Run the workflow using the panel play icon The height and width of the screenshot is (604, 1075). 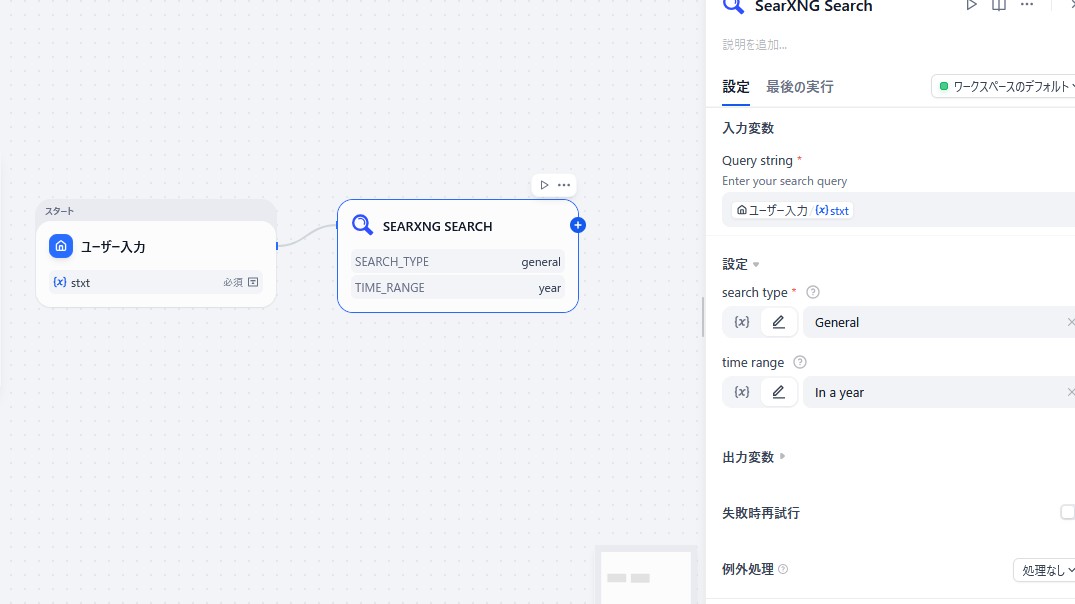tap(971, 6)
